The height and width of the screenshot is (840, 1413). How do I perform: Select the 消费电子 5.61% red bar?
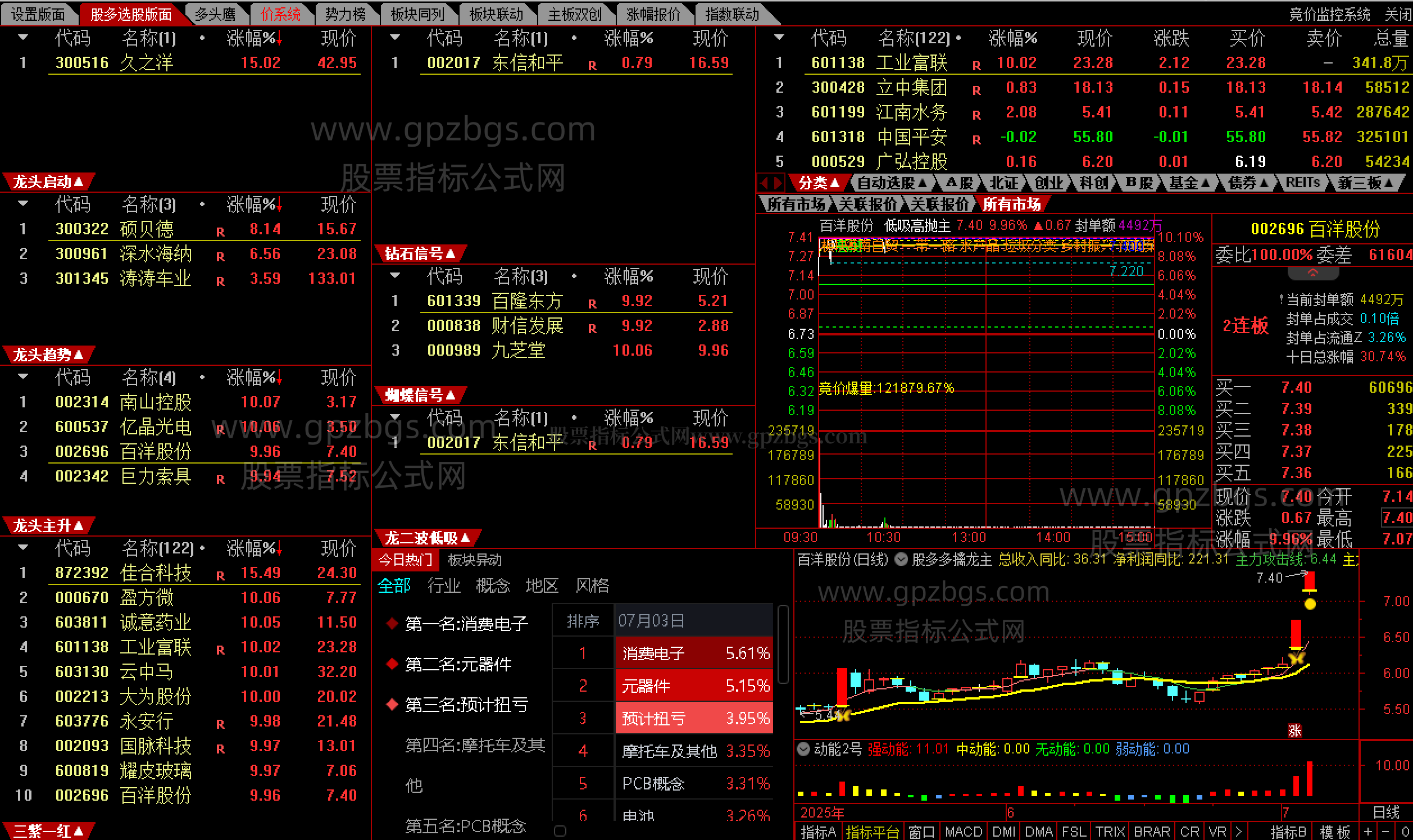[694, 653]
